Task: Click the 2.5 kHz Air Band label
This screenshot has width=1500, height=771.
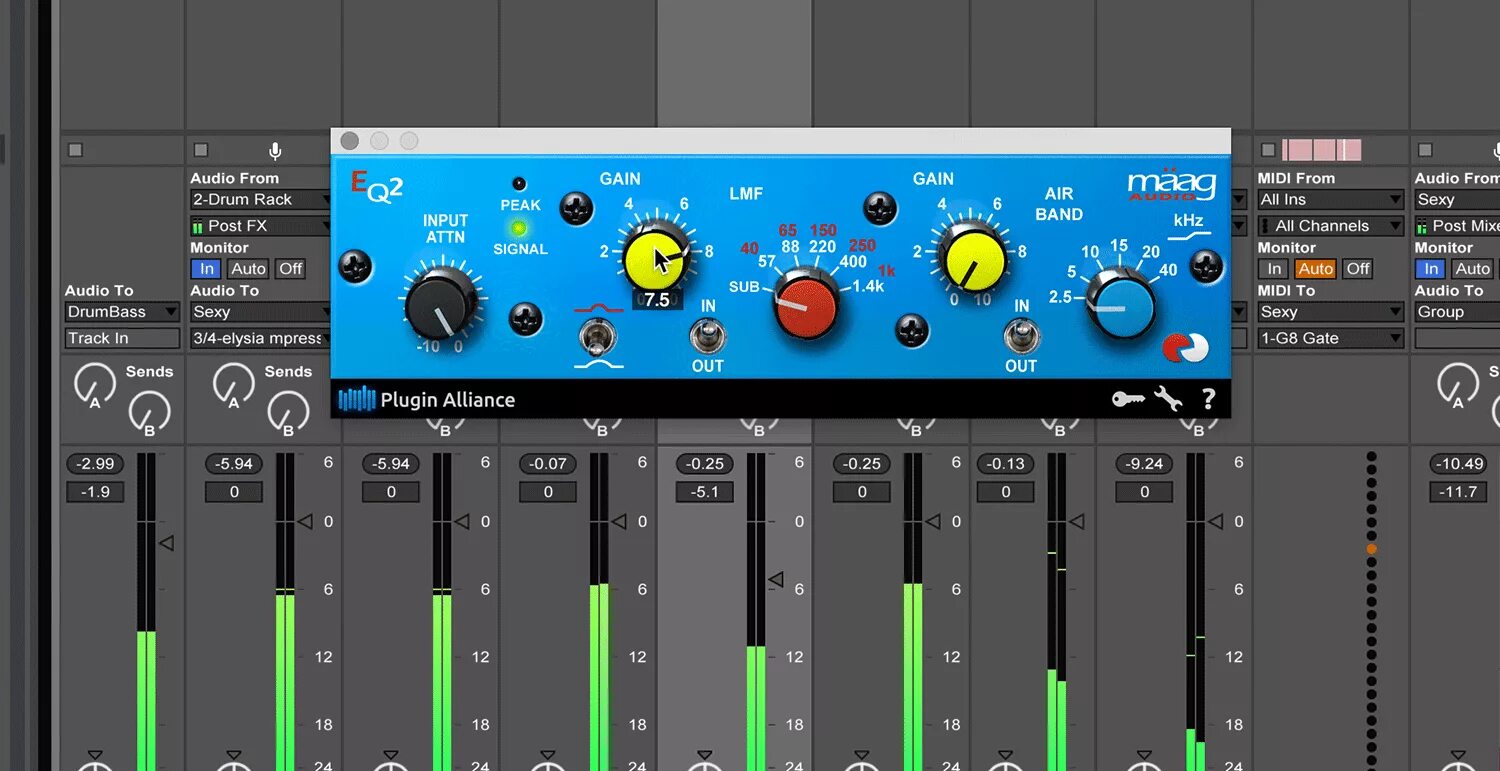Action: pos(1060,297)
